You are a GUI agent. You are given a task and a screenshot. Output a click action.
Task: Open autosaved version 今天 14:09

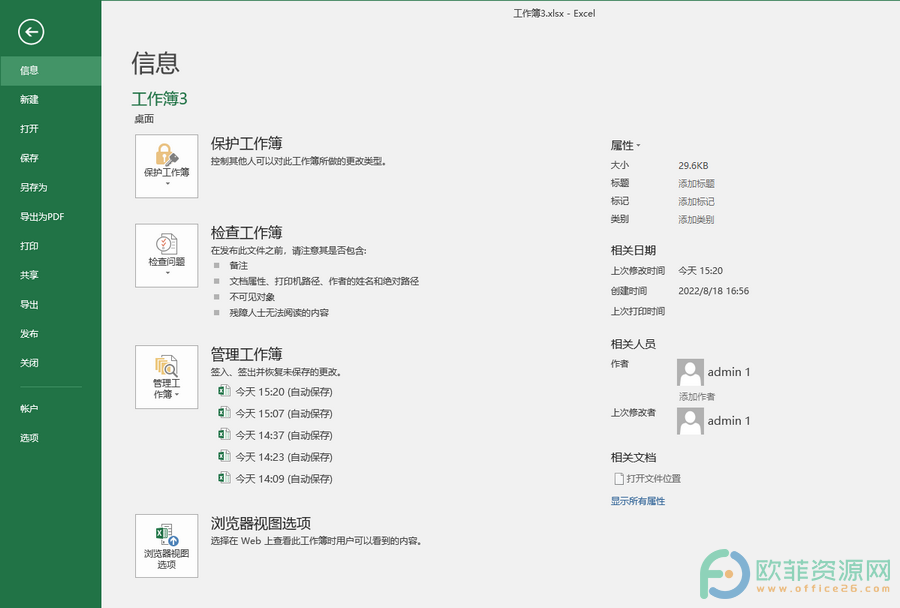click(275, 479)
